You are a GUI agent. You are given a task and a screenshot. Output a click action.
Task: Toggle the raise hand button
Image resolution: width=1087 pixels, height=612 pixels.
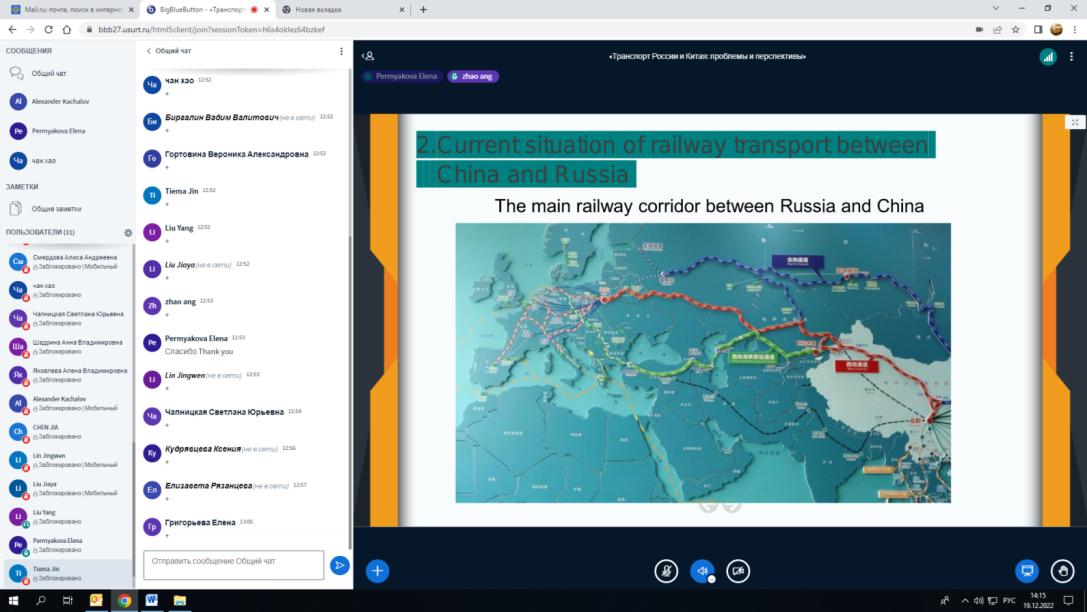pos(1062,571)
